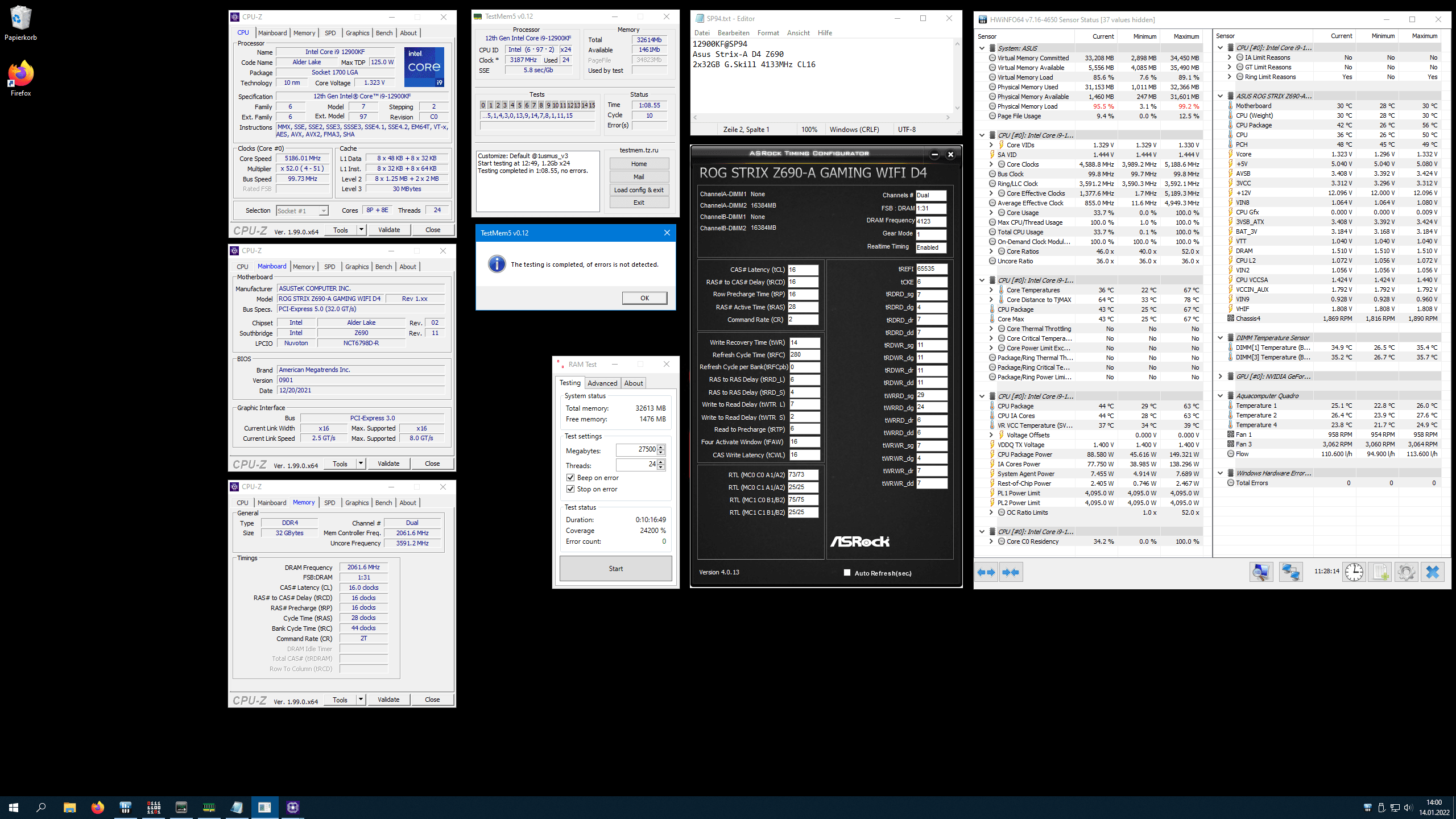Start HWiNFO logging sheet icon

(1380, 572)
